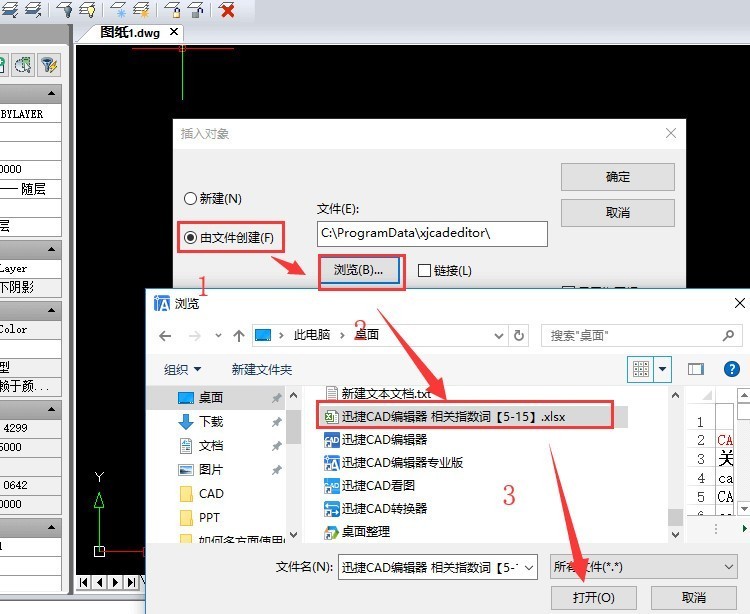Viewport: 750px width, 614px height.
Task: Go back in the browse dialog
Action: pos(165,336)
